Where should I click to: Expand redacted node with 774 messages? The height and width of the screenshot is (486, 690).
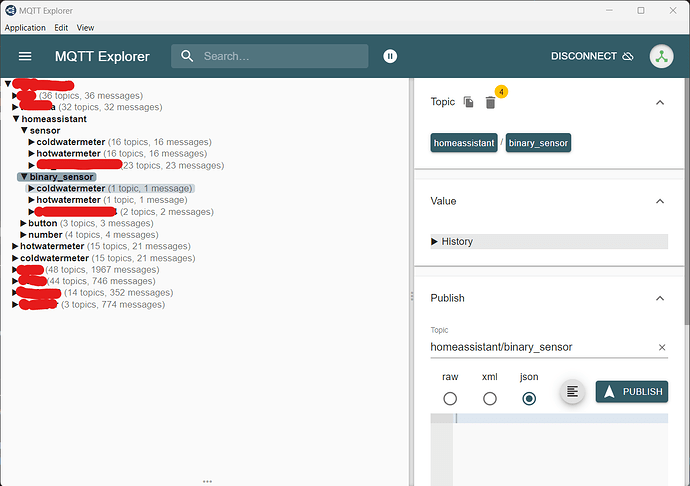pos(15,304)
